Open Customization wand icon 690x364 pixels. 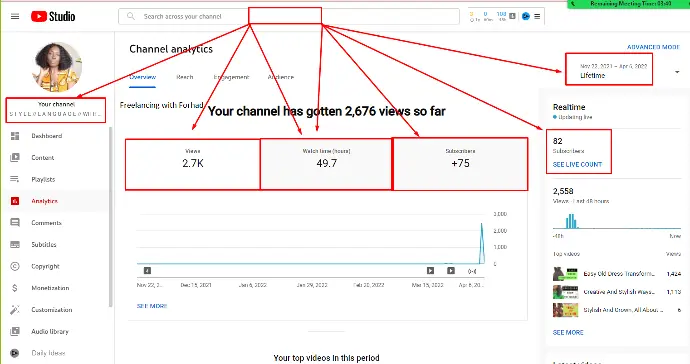15,310
